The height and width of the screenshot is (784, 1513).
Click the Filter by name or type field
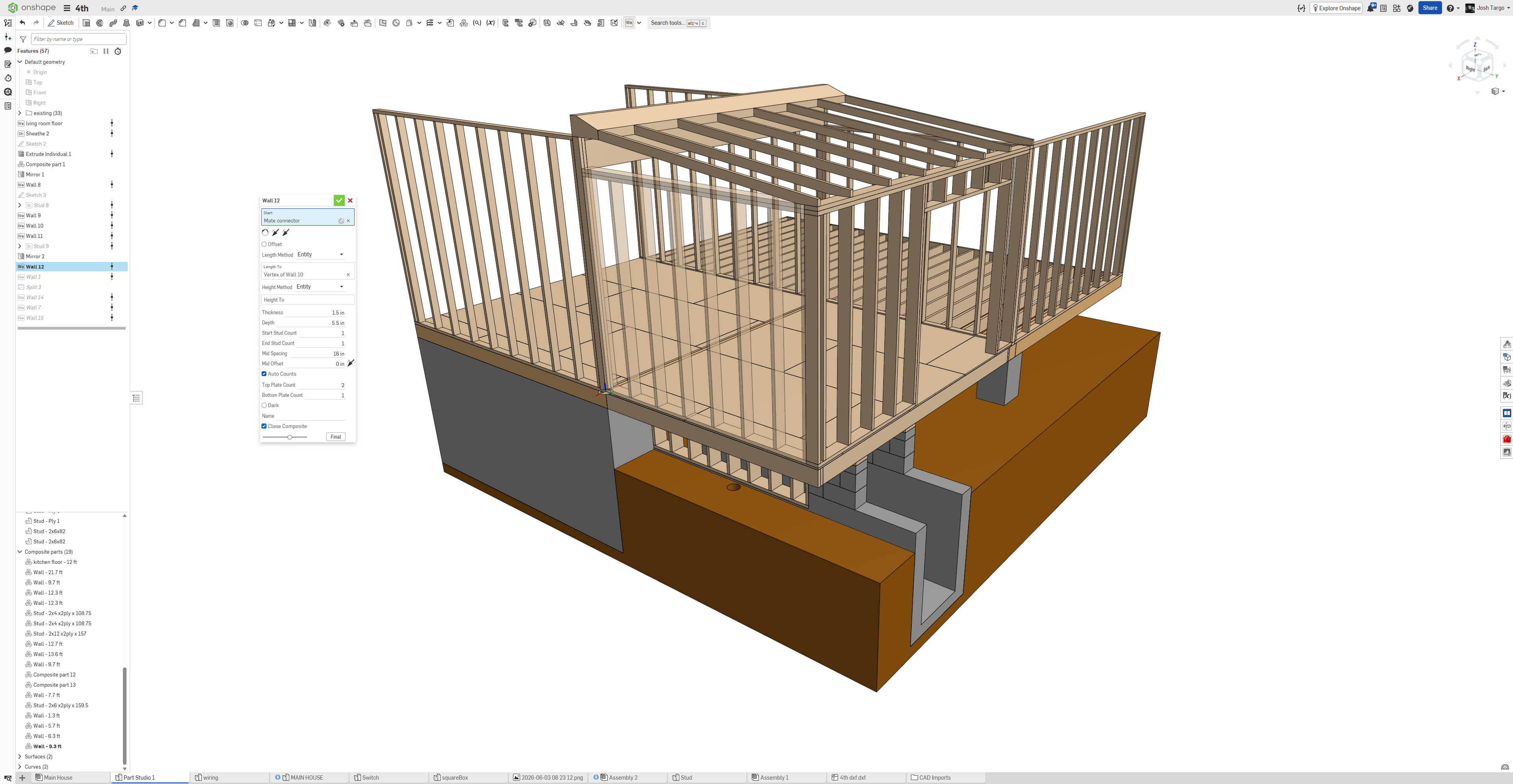[79, 39]
